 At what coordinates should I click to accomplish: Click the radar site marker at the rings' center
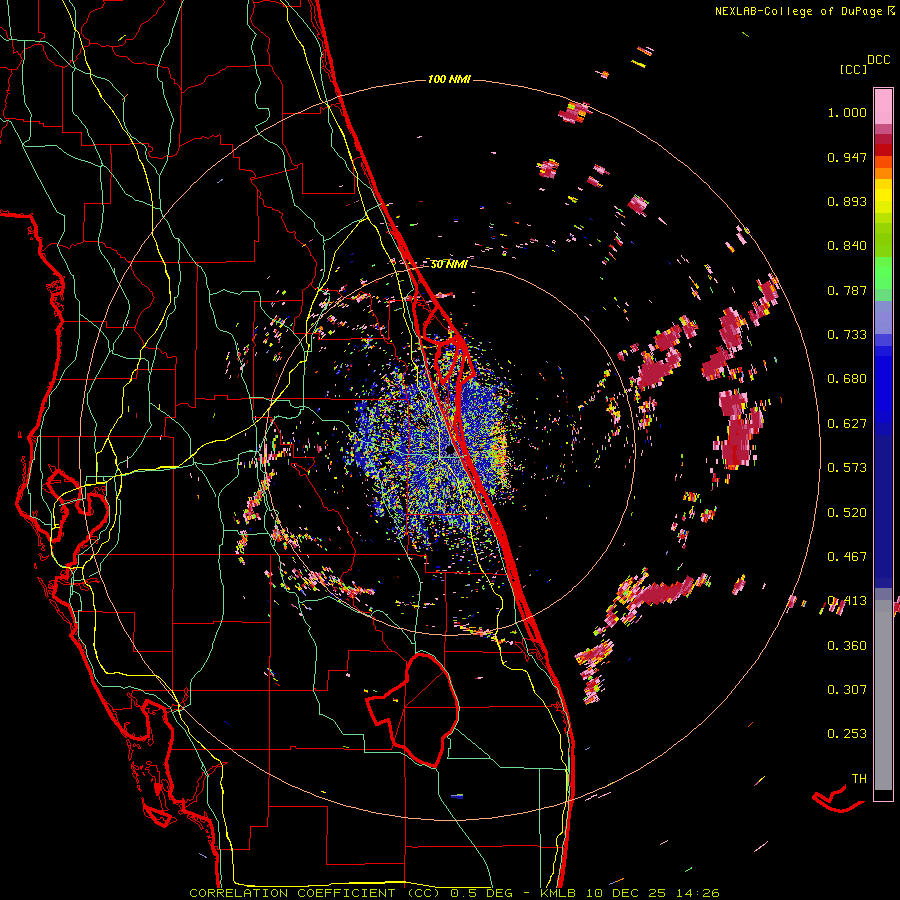[450, 452]
